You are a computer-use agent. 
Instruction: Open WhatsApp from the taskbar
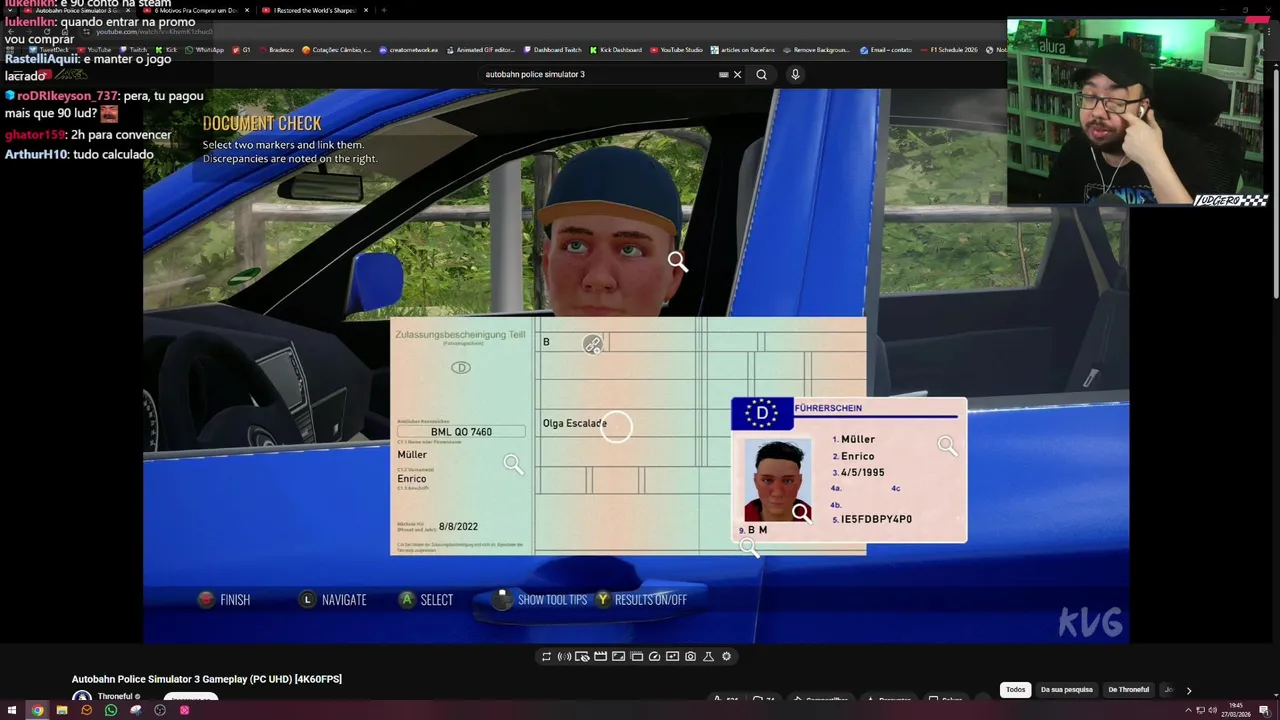click(111, 710)
